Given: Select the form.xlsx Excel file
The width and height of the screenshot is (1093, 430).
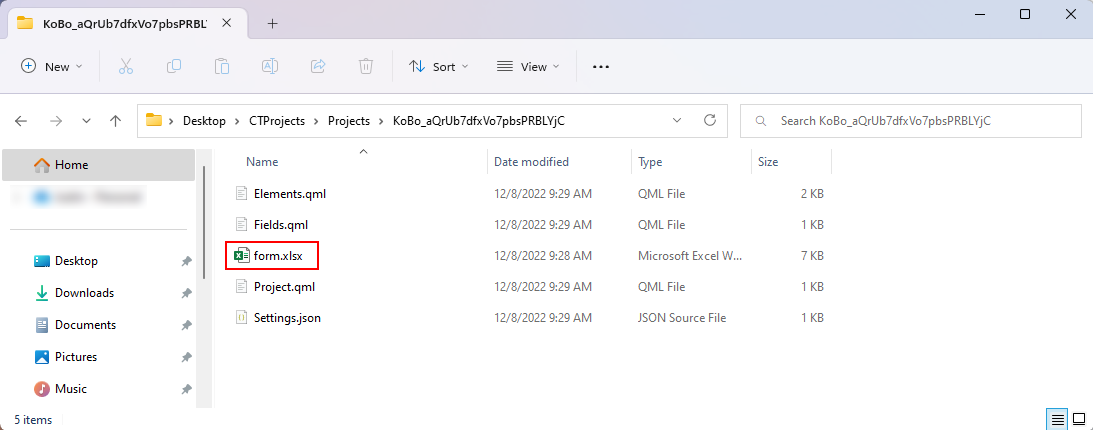Looking at the screenshot, I should tap(278, 255).
